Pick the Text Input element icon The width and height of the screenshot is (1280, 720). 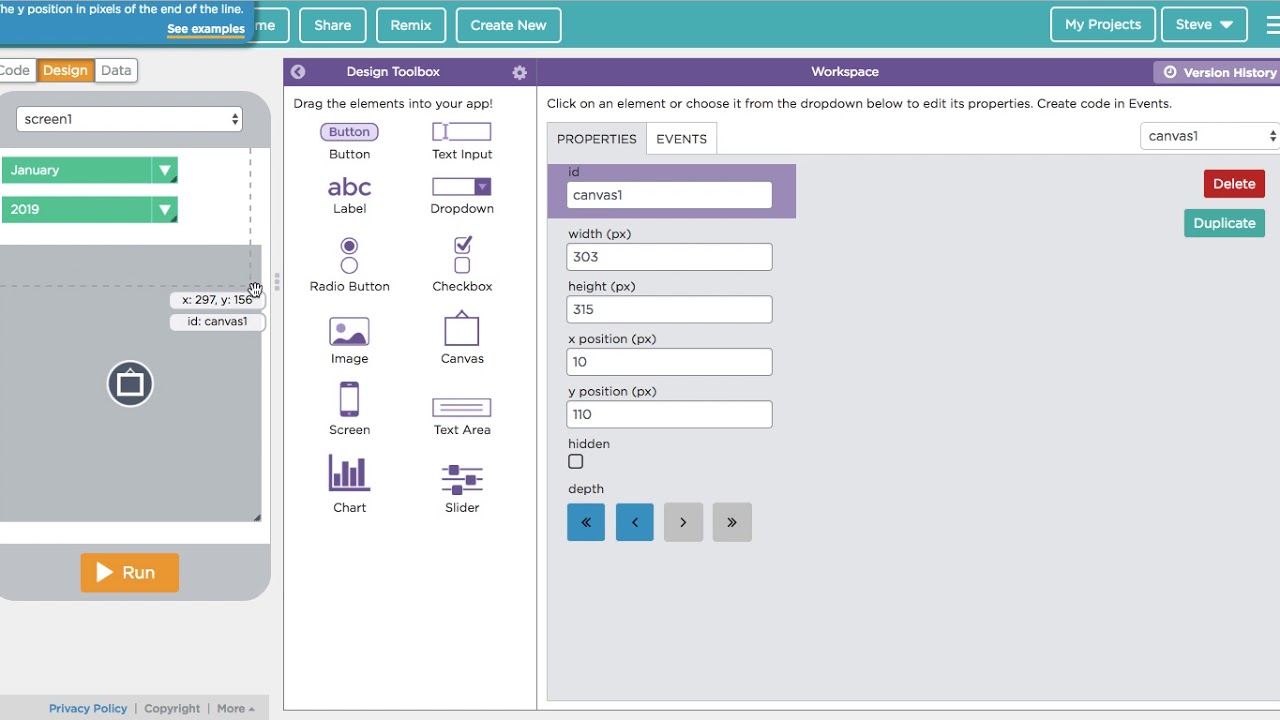pos(461,132)
